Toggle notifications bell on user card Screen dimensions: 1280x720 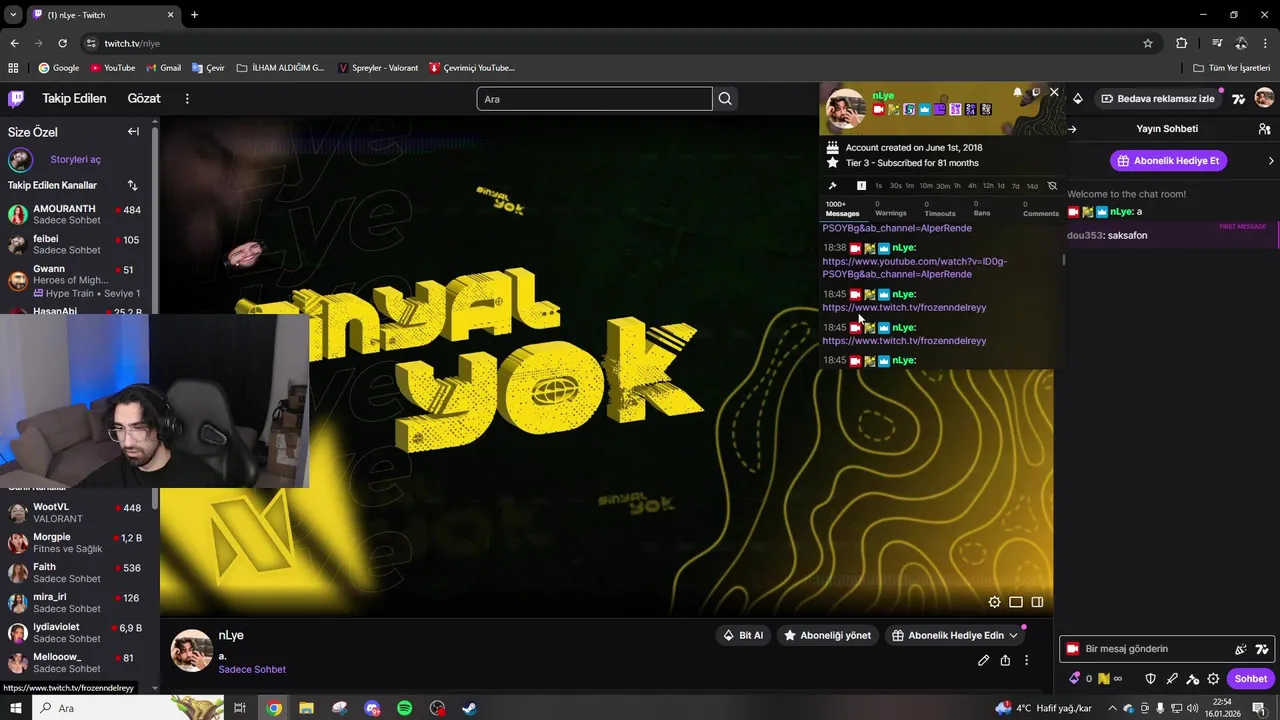tap(1018, 92)
